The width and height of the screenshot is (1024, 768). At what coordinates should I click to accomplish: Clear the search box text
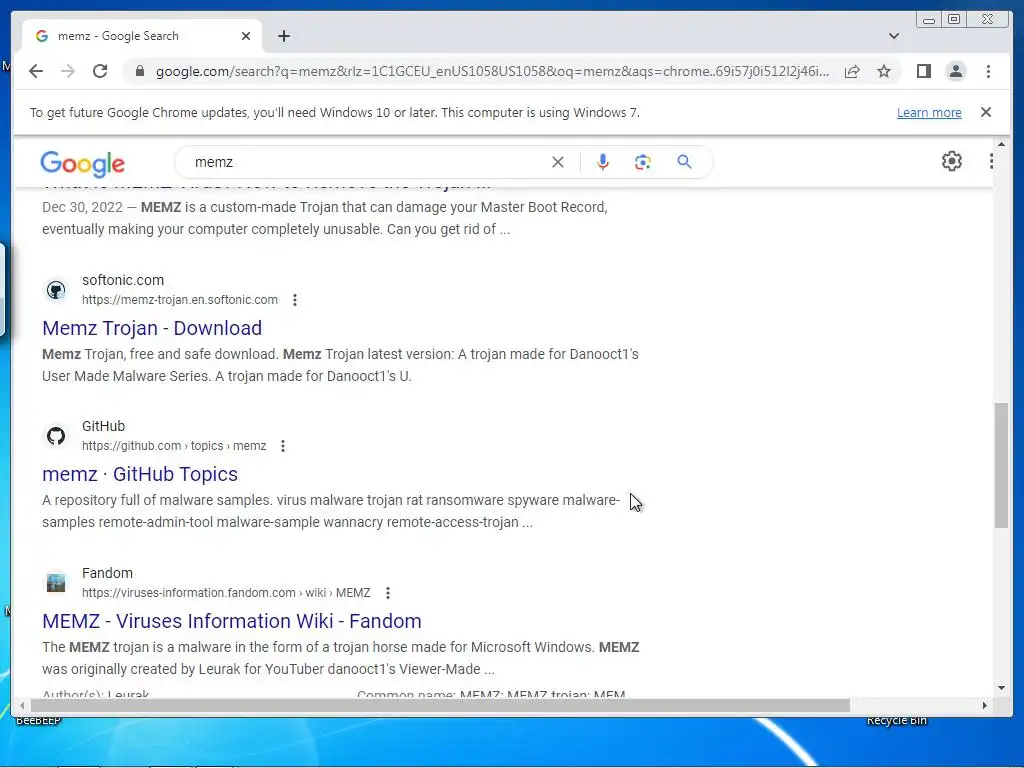(x=558, y=162)
